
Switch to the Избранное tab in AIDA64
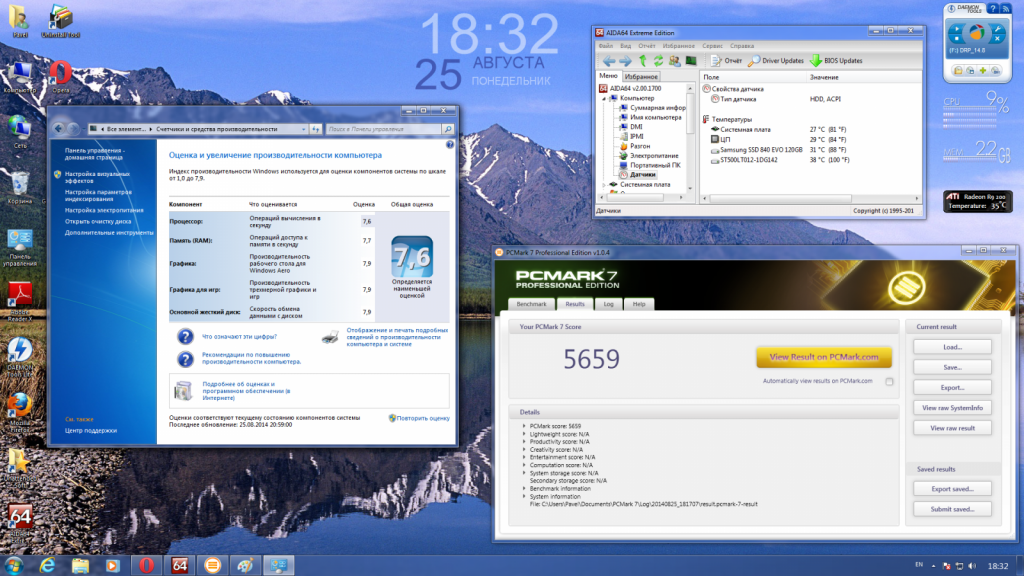tap(641, 77)
